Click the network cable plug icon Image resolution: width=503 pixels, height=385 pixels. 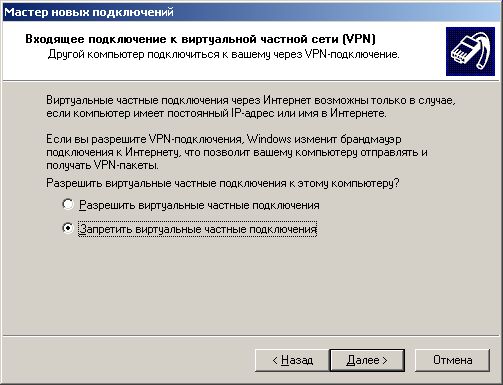pos(470,52)
